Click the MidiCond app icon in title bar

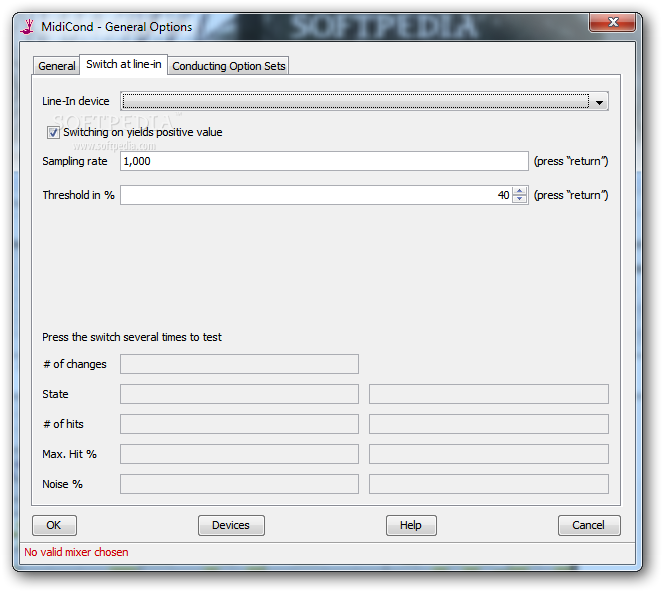click(x=28, y=27)
